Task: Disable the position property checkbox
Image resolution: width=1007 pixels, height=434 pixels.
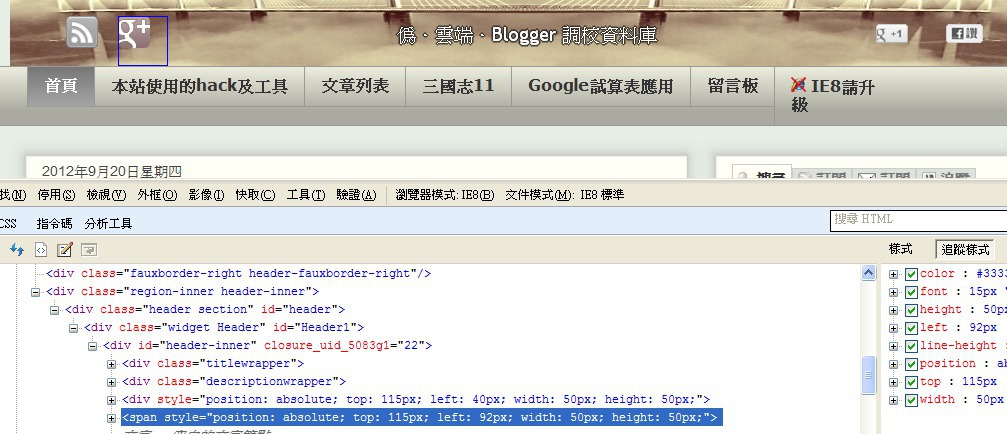Action: point(911,364)
